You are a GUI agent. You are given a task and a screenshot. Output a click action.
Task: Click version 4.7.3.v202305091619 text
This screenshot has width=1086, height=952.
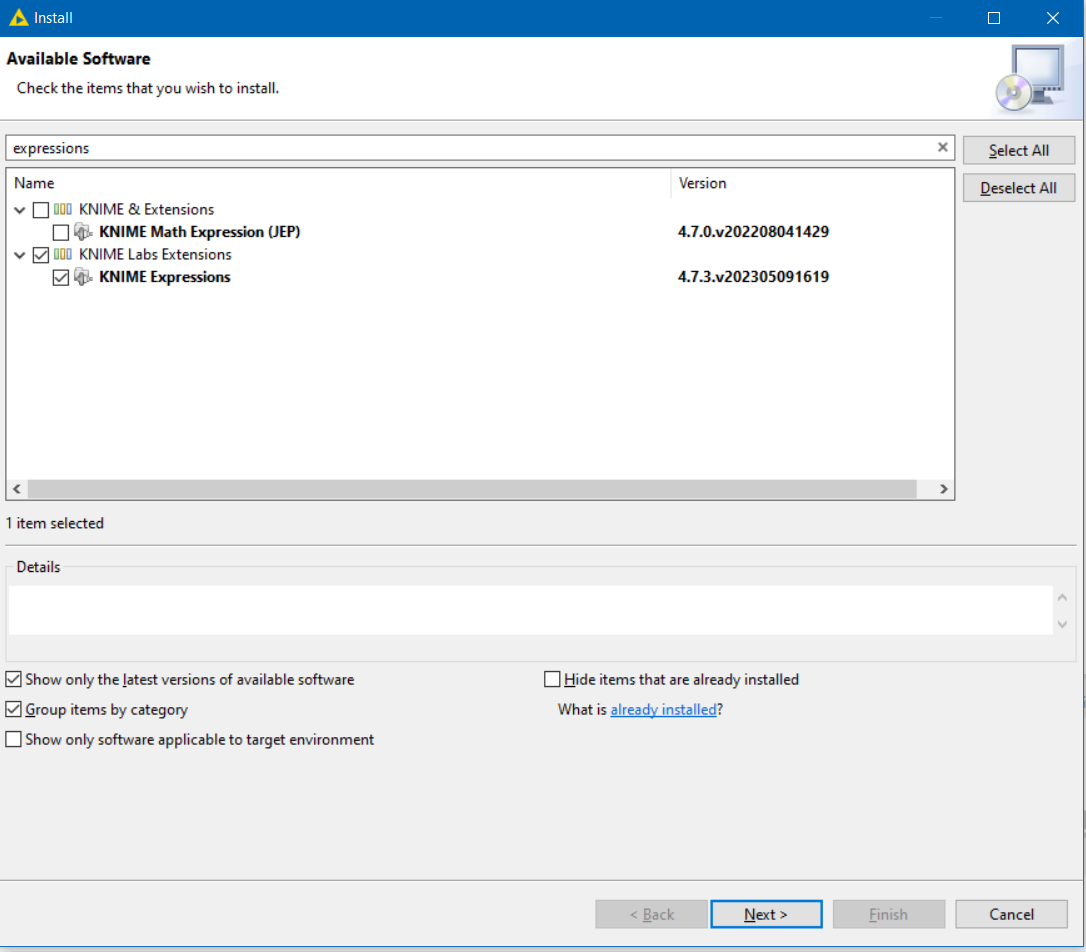(x=754, y=276)
